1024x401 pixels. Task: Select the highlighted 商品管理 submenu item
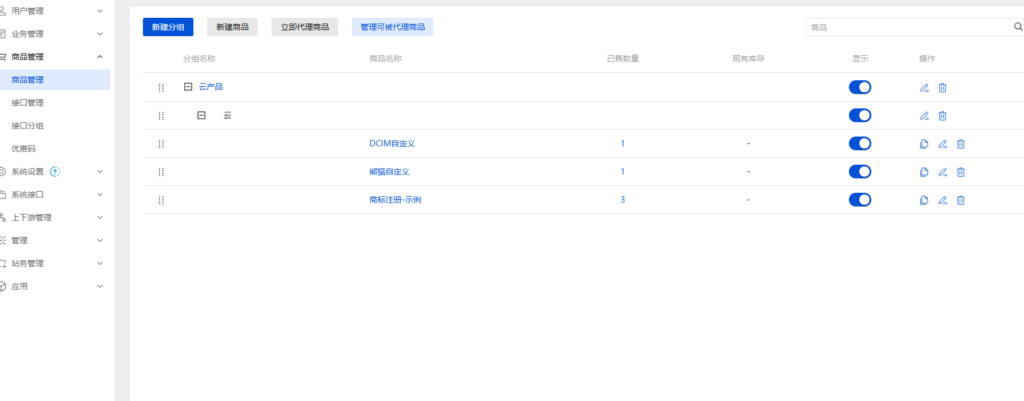click(x=55, y=80)
